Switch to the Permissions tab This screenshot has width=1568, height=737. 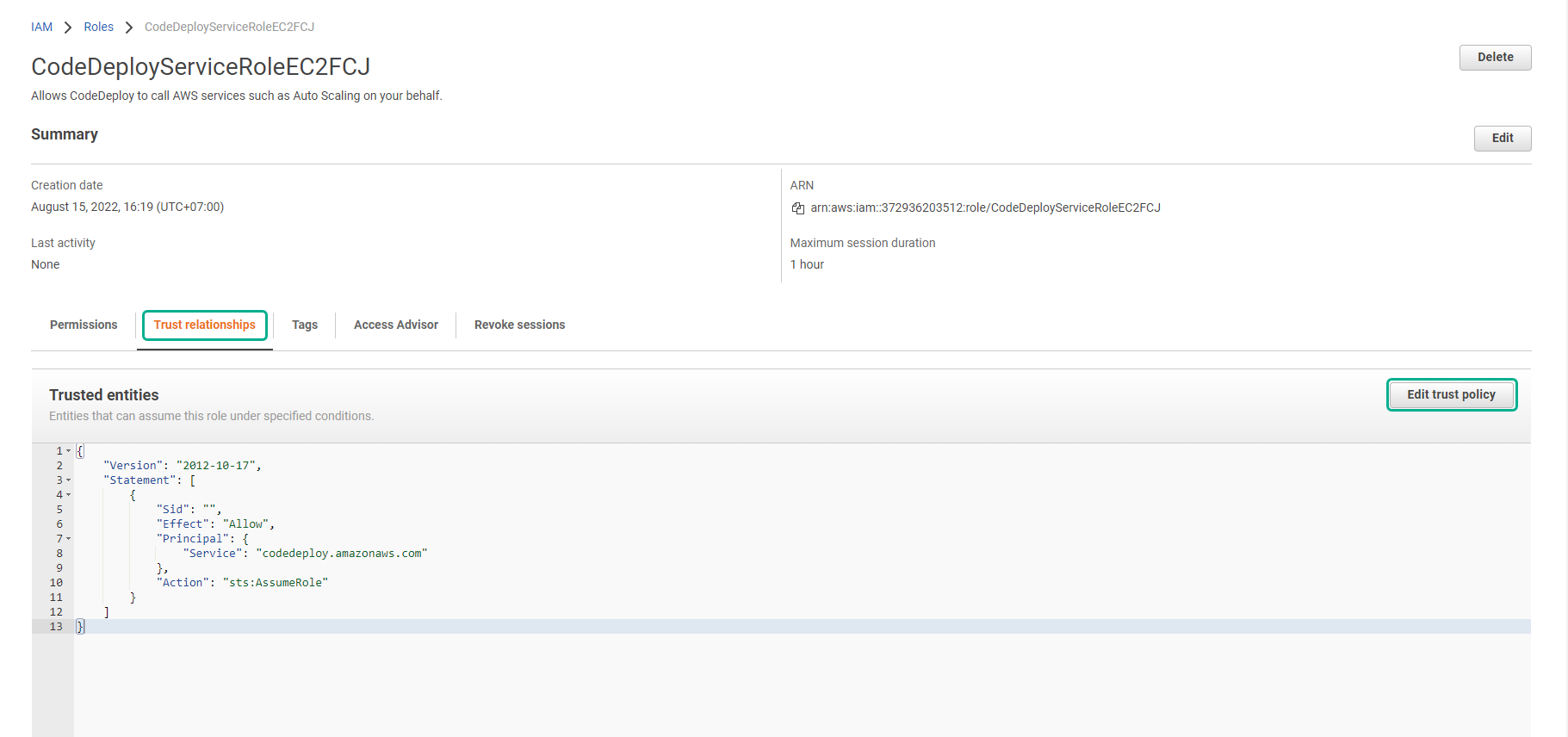[x=84, y=325]
